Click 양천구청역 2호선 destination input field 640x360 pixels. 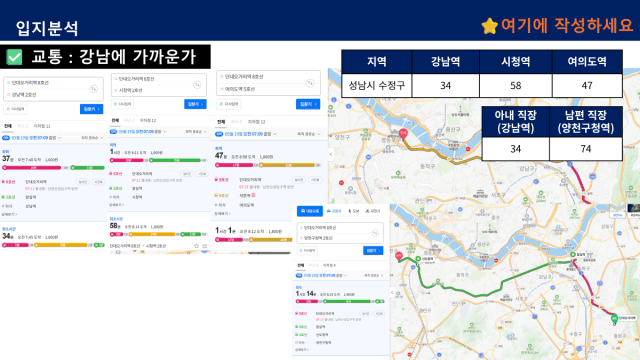[334, 238]
